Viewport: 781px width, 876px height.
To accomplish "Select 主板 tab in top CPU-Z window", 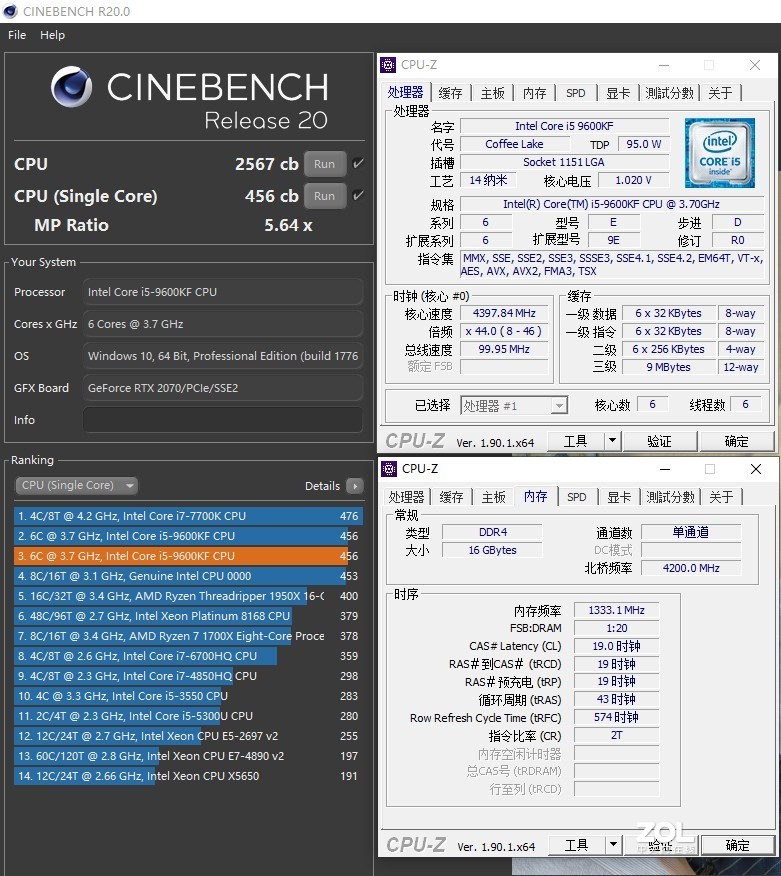I will (493, 93).
